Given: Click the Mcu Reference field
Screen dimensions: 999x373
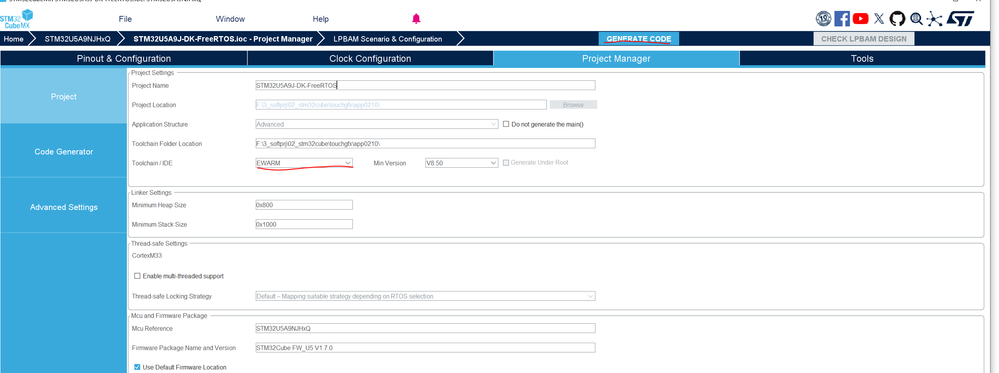Looking at the screenshot, I should point(425,328).
